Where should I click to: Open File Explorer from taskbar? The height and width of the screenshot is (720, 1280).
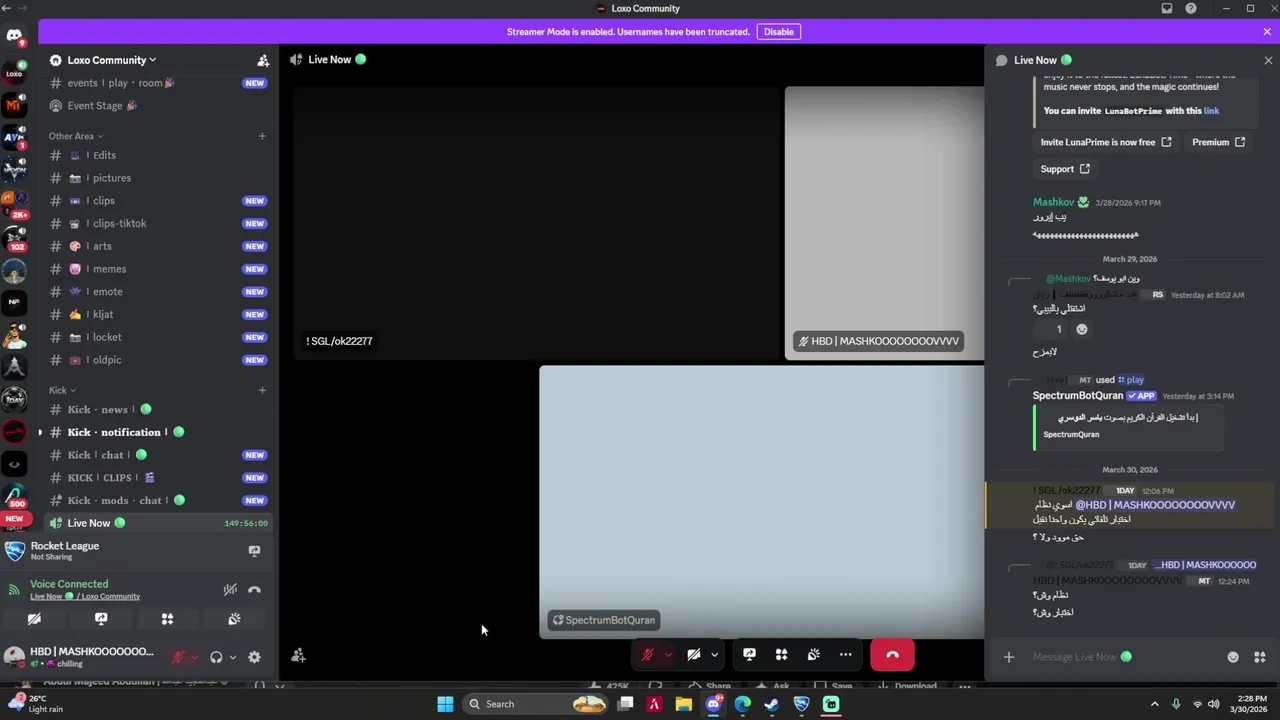click(x=683, y=704)
